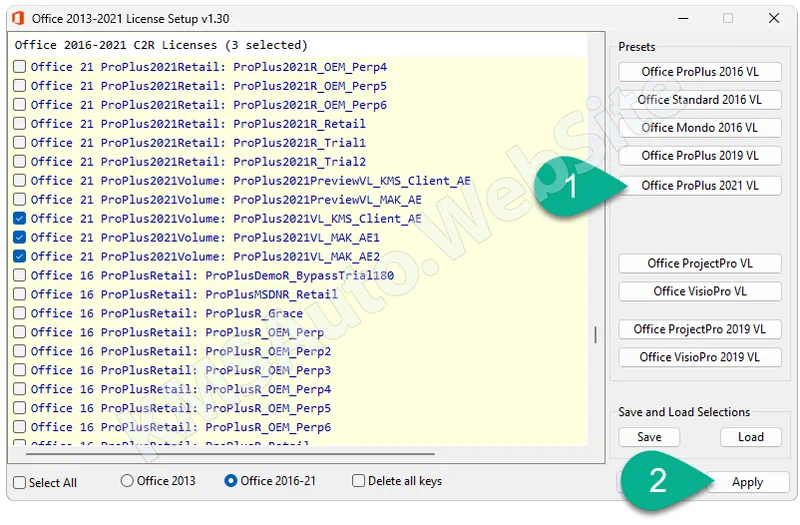Screen dimensions: 800x525
Task: Click the Office logo icon in title bar
Action: click(17, 18)
